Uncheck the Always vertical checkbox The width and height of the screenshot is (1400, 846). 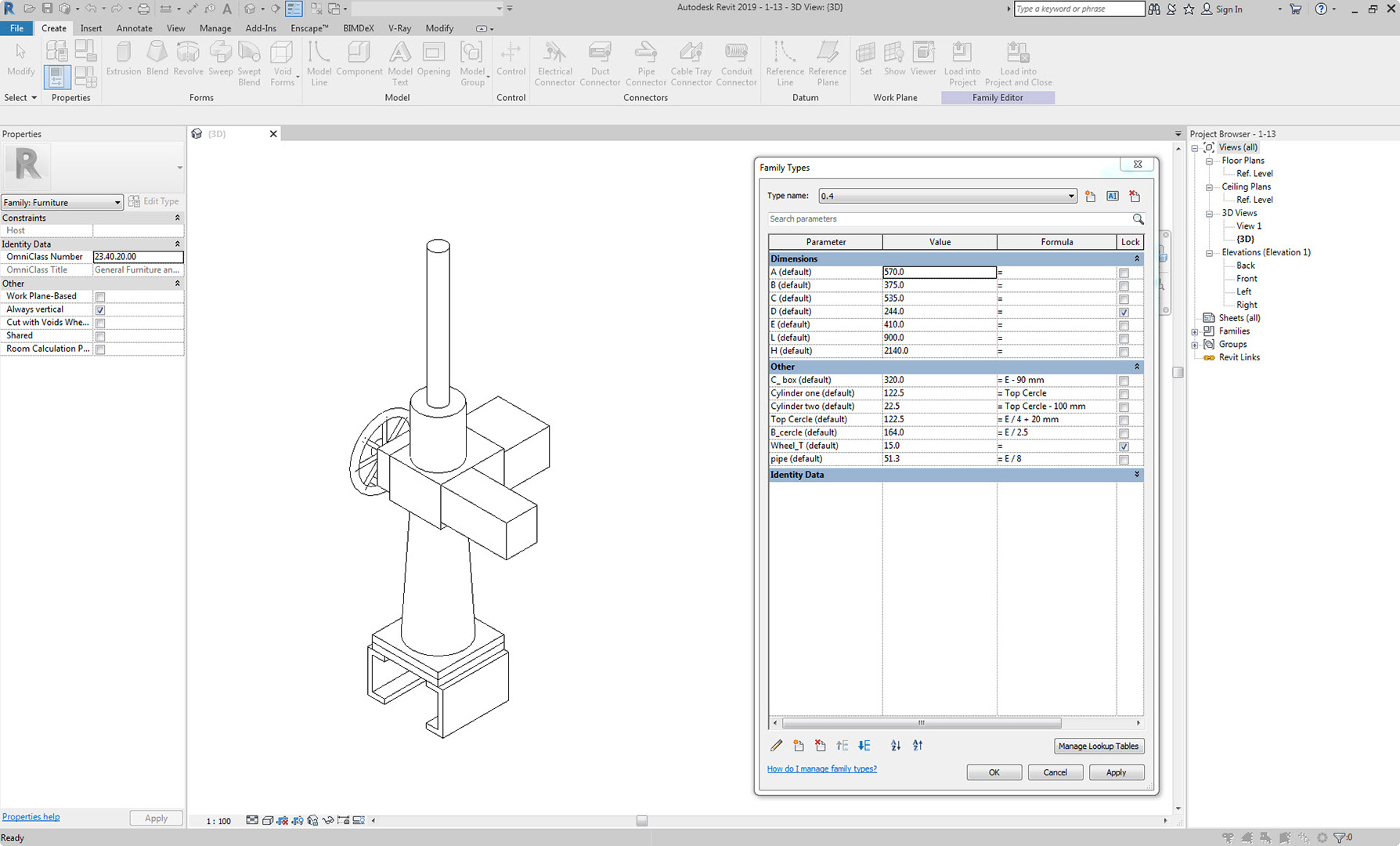(x=100, y=310)
